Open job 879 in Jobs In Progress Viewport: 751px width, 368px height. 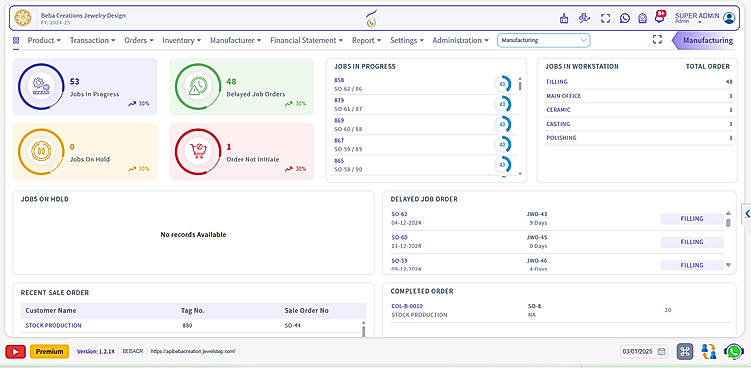(339, 100)
